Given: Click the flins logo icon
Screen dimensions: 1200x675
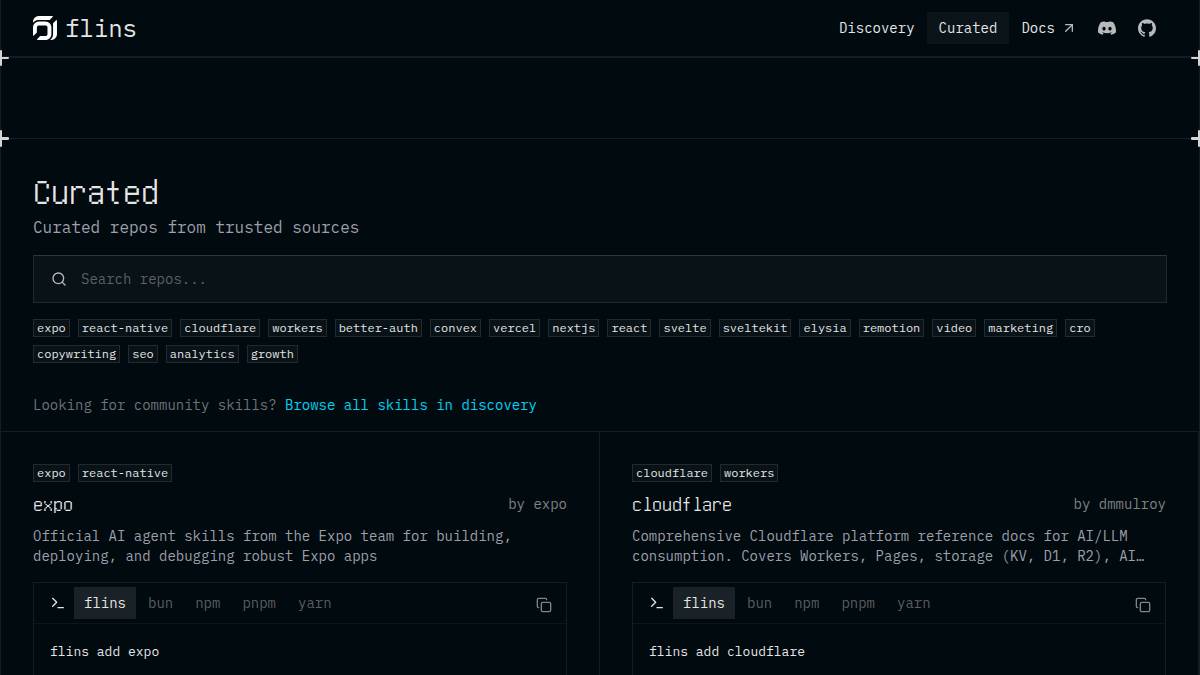Looking at the screenshot, I should 44,28.
